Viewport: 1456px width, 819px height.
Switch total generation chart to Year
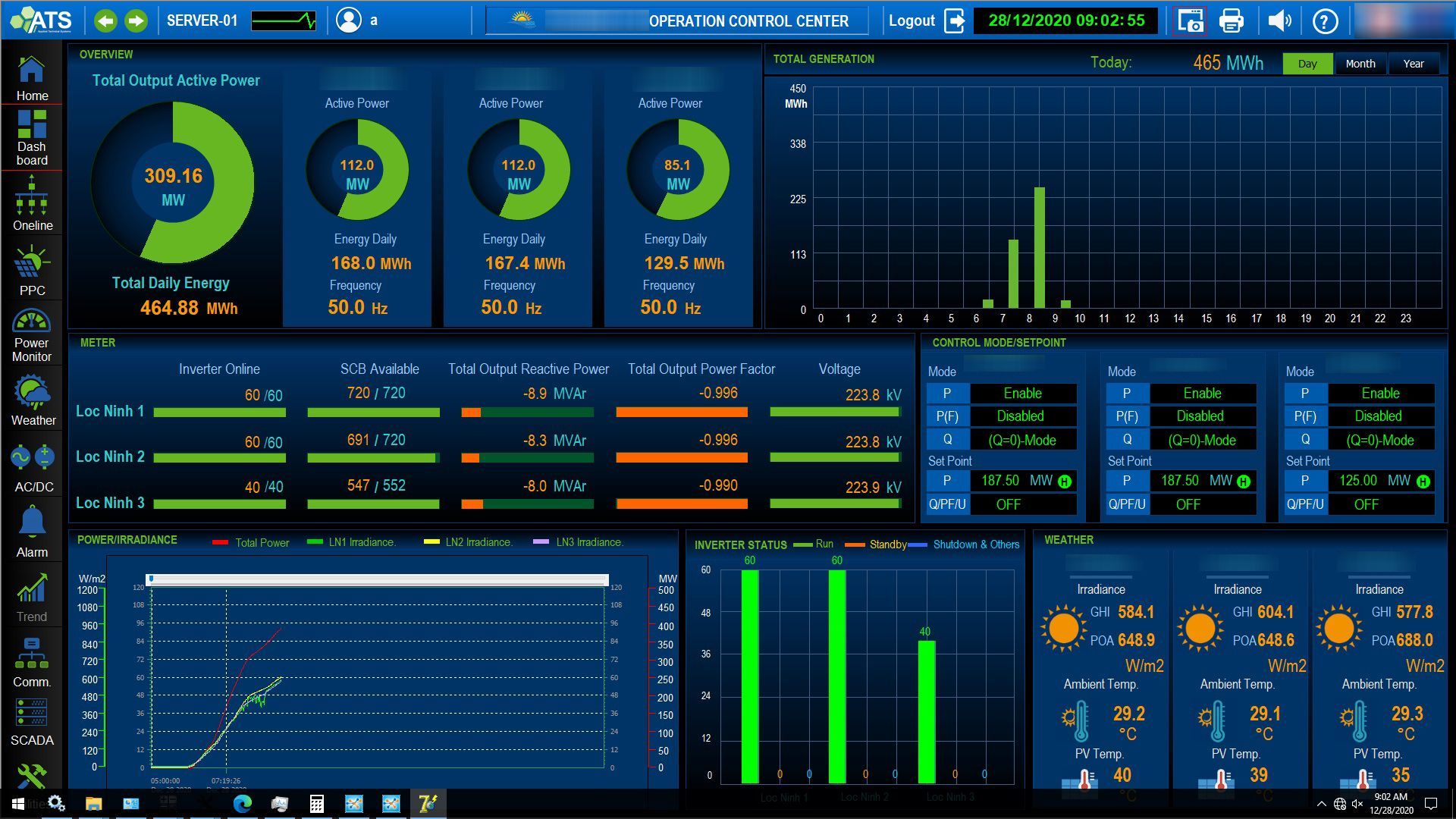pyautogui.click(x=1413, y=64)
